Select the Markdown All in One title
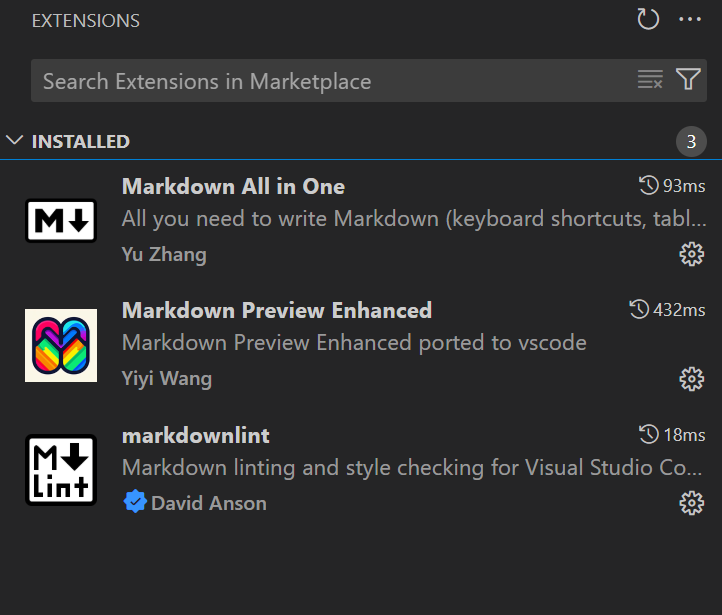Screen dimensions: 722x615 tap(233, 186)
